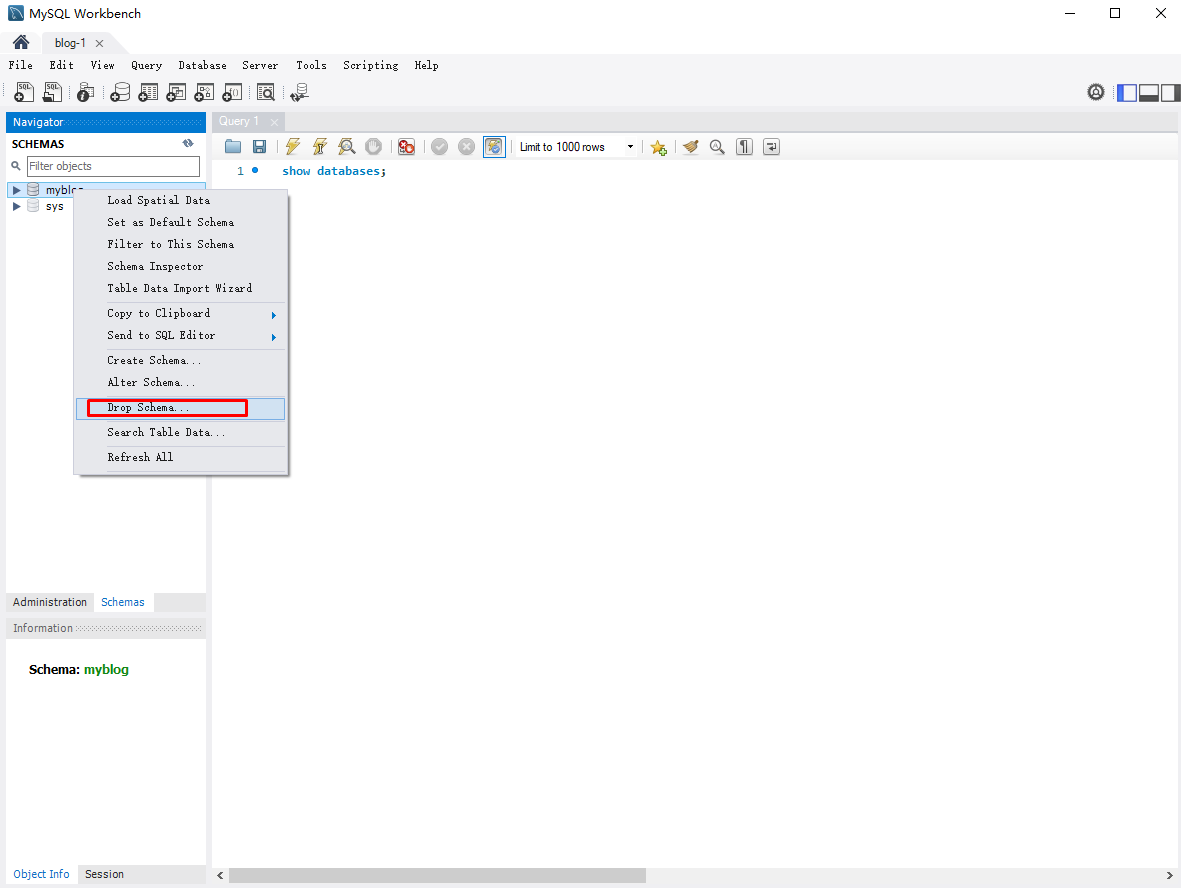Close the blog-1 connection tab
The width and height of the screenshot is (1181, 888).
[99, 44]
